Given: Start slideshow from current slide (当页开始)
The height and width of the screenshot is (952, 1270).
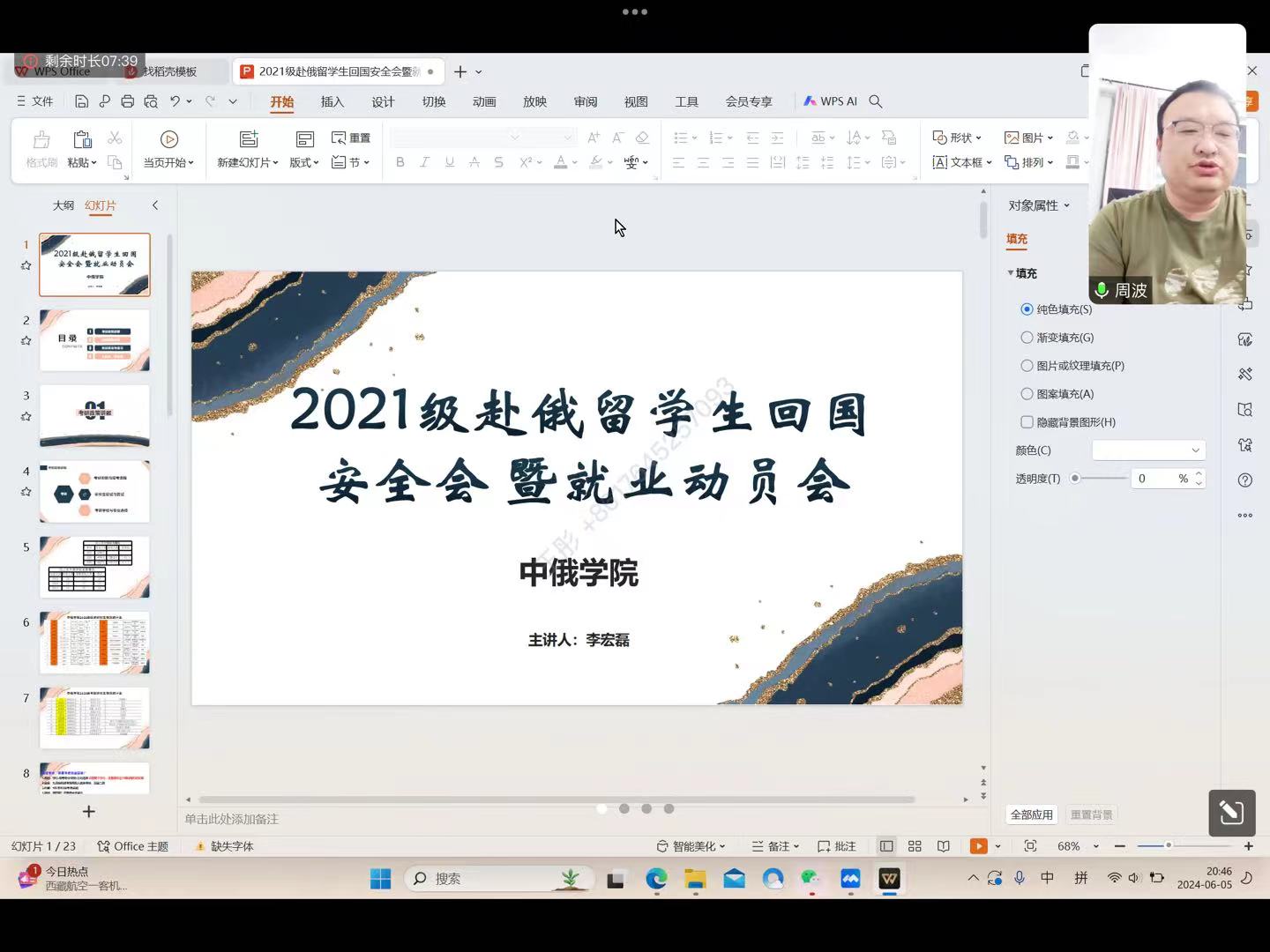Looking at the screenshot, I should pyautogui.click(x=168, y=148).
